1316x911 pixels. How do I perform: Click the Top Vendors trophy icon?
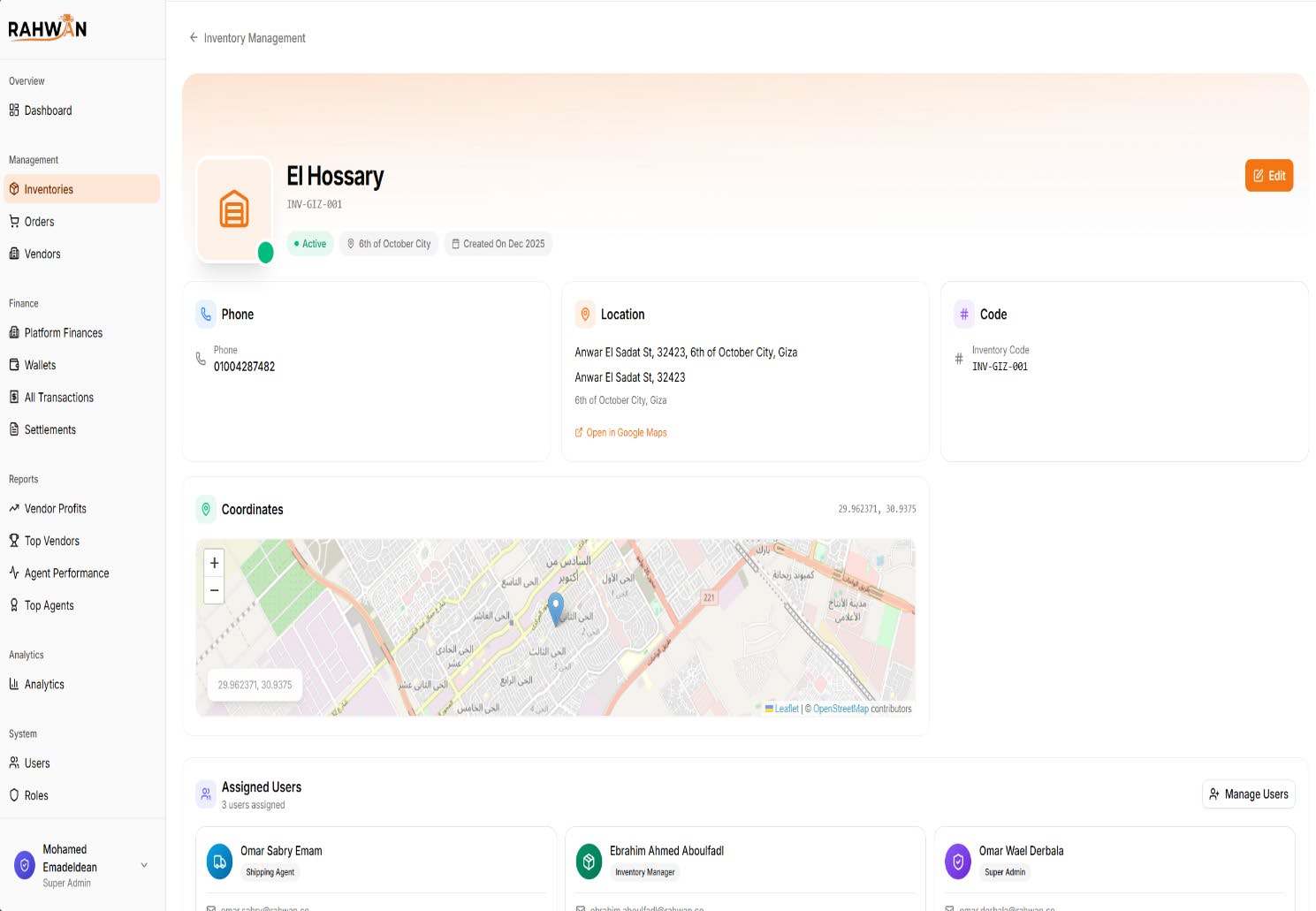point(14,541)
